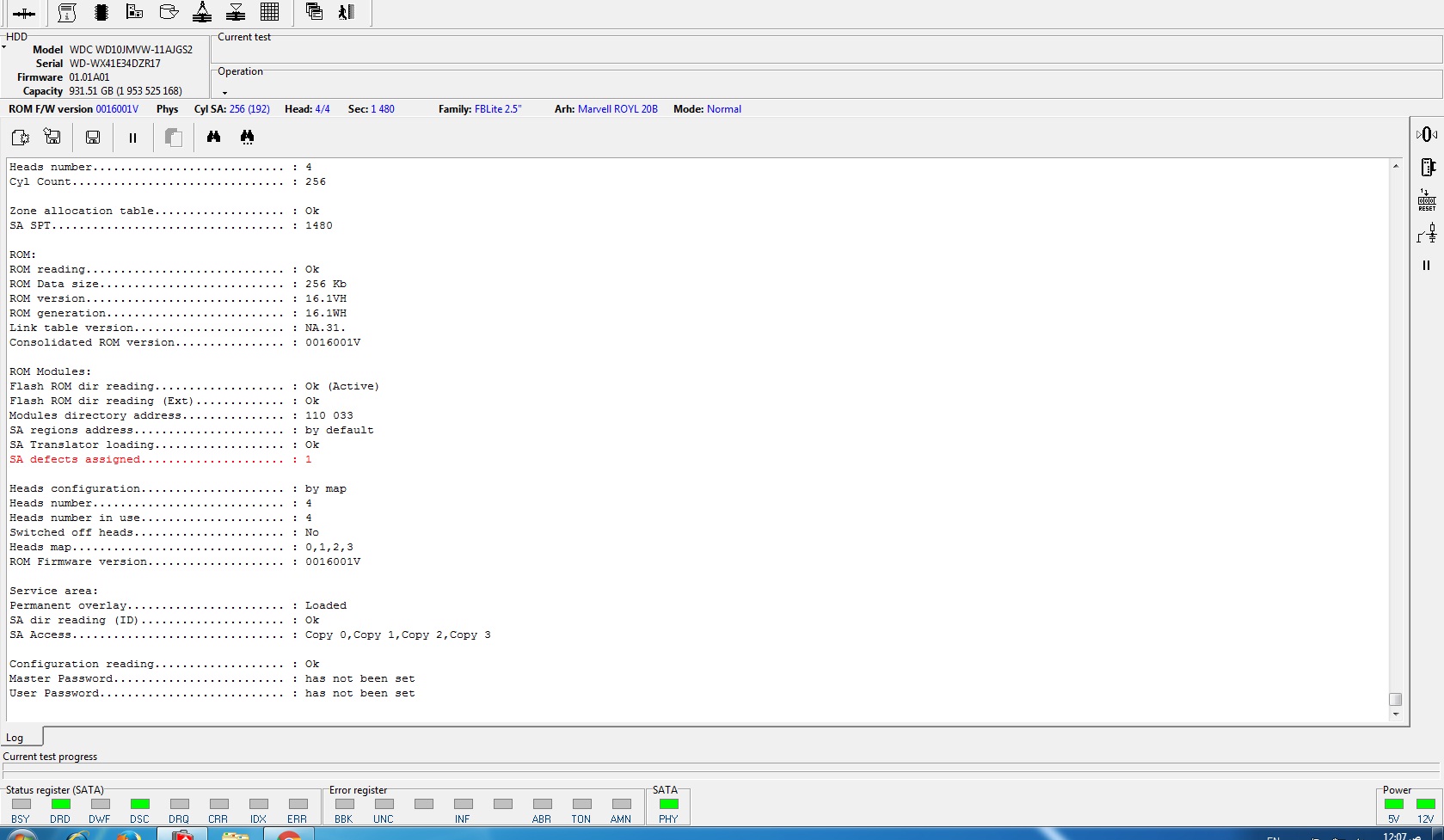
Task: Click Consolidated ROM version log line
Action: pos(185,343)
